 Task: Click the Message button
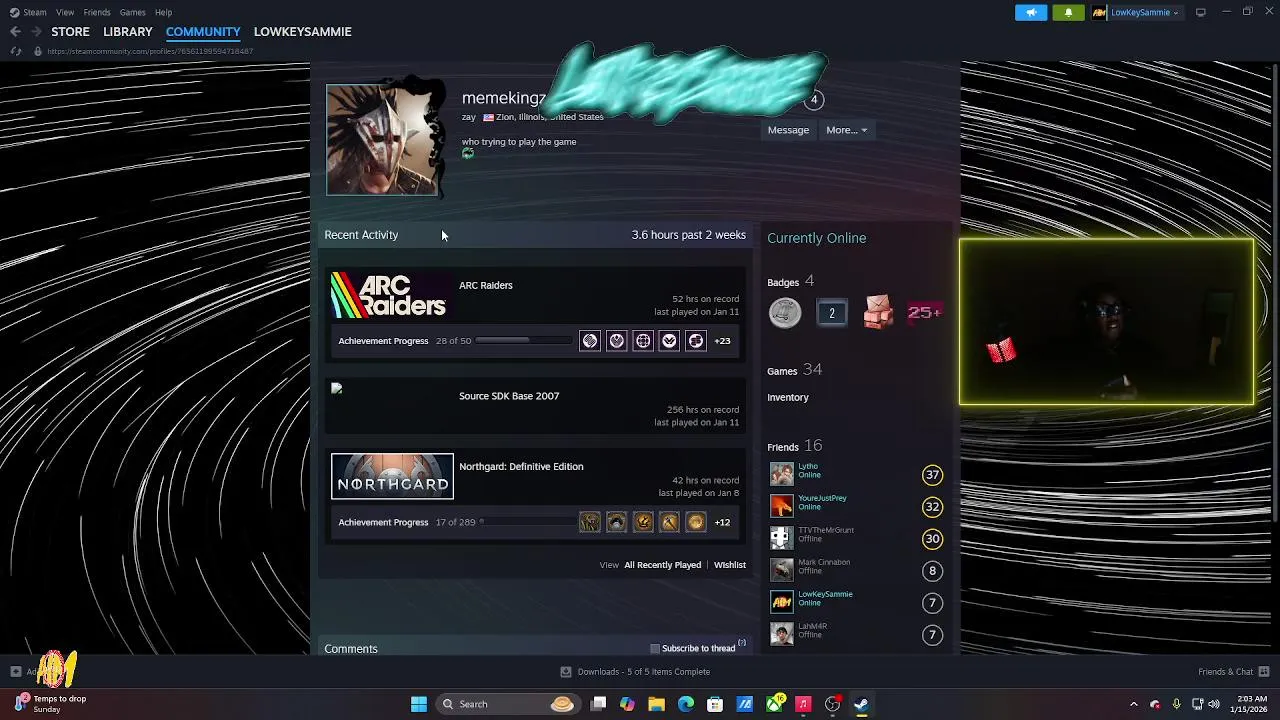coord(788,130)
